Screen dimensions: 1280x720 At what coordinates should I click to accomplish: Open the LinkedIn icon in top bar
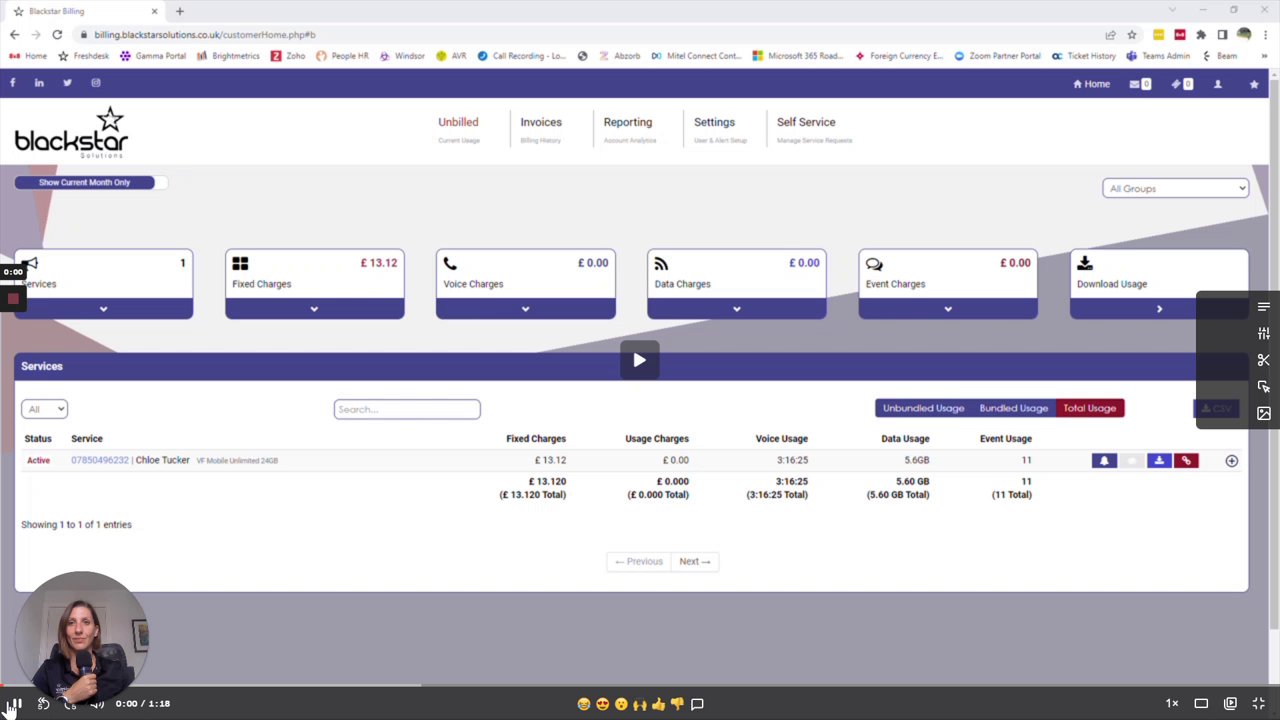click(x=39, y=83)
